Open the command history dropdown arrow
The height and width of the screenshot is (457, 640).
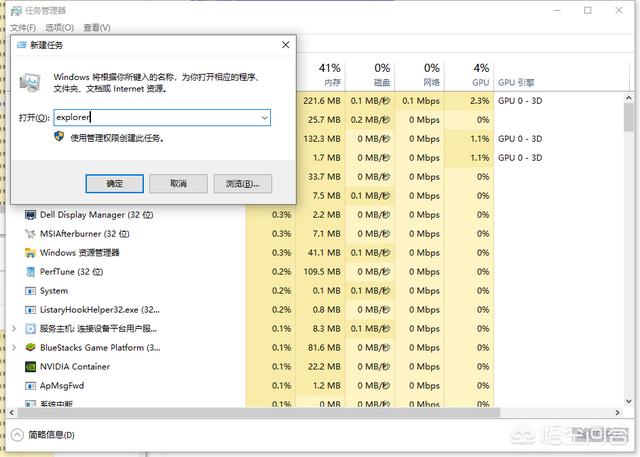click(264, 118)
